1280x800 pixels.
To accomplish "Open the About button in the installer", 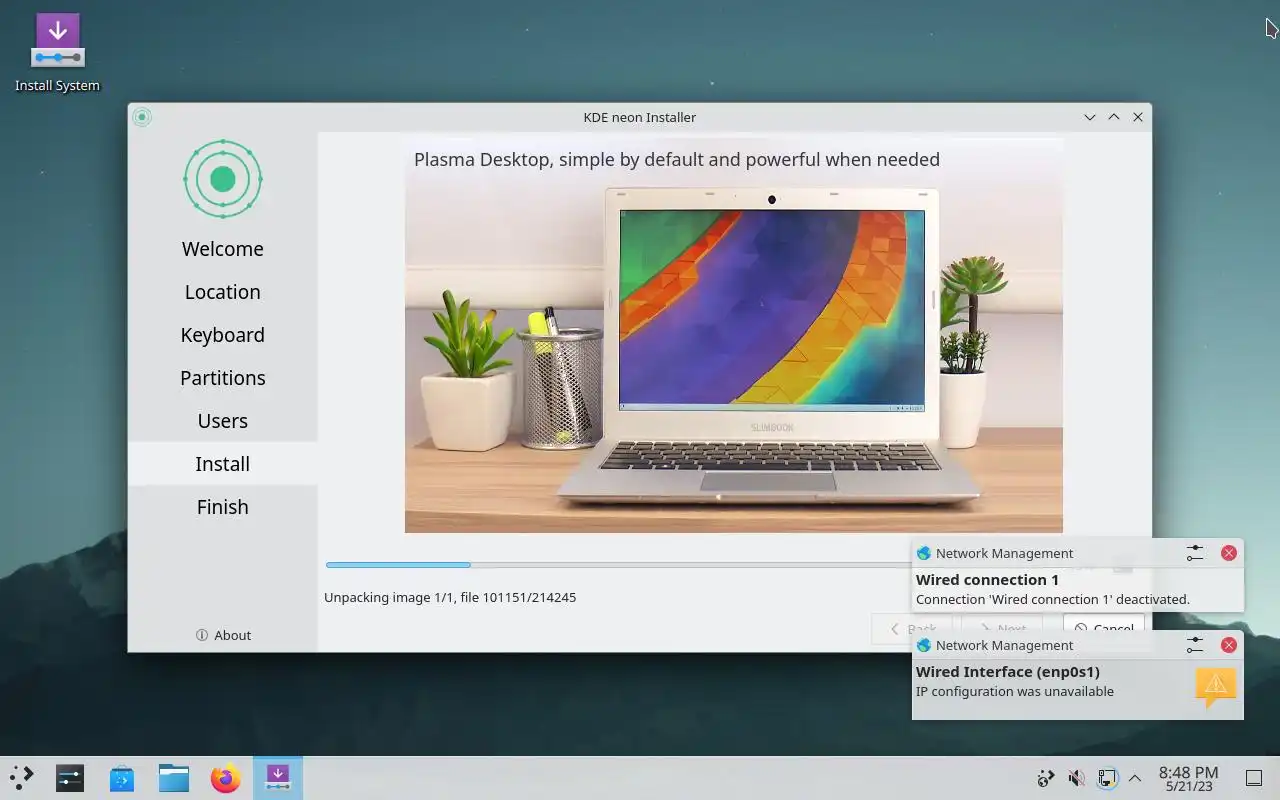I will [x=223, y=635].
